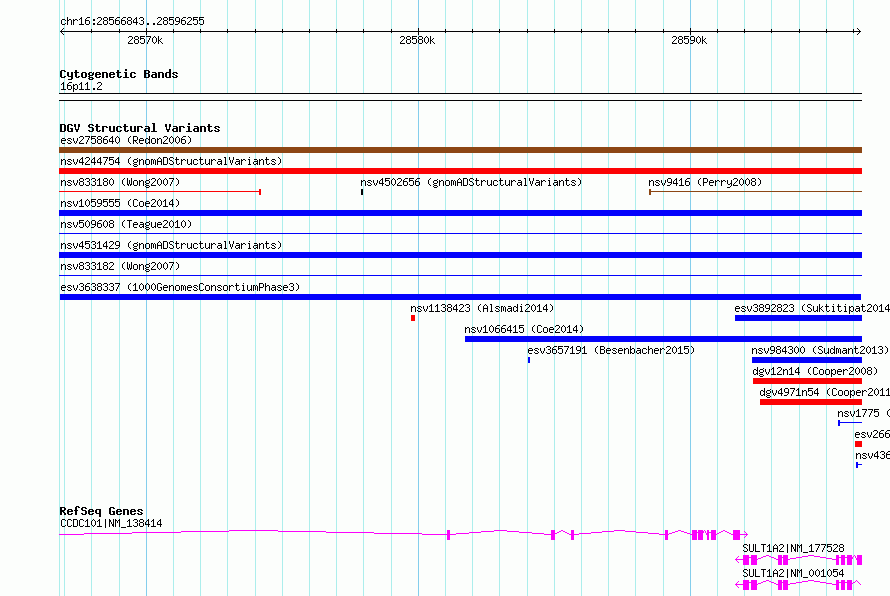Image resolution: width=890 pixels, height=596 pixels.
Task: Click the thin blue nsv833182 variant line
Action: click(x=460, y=276)
